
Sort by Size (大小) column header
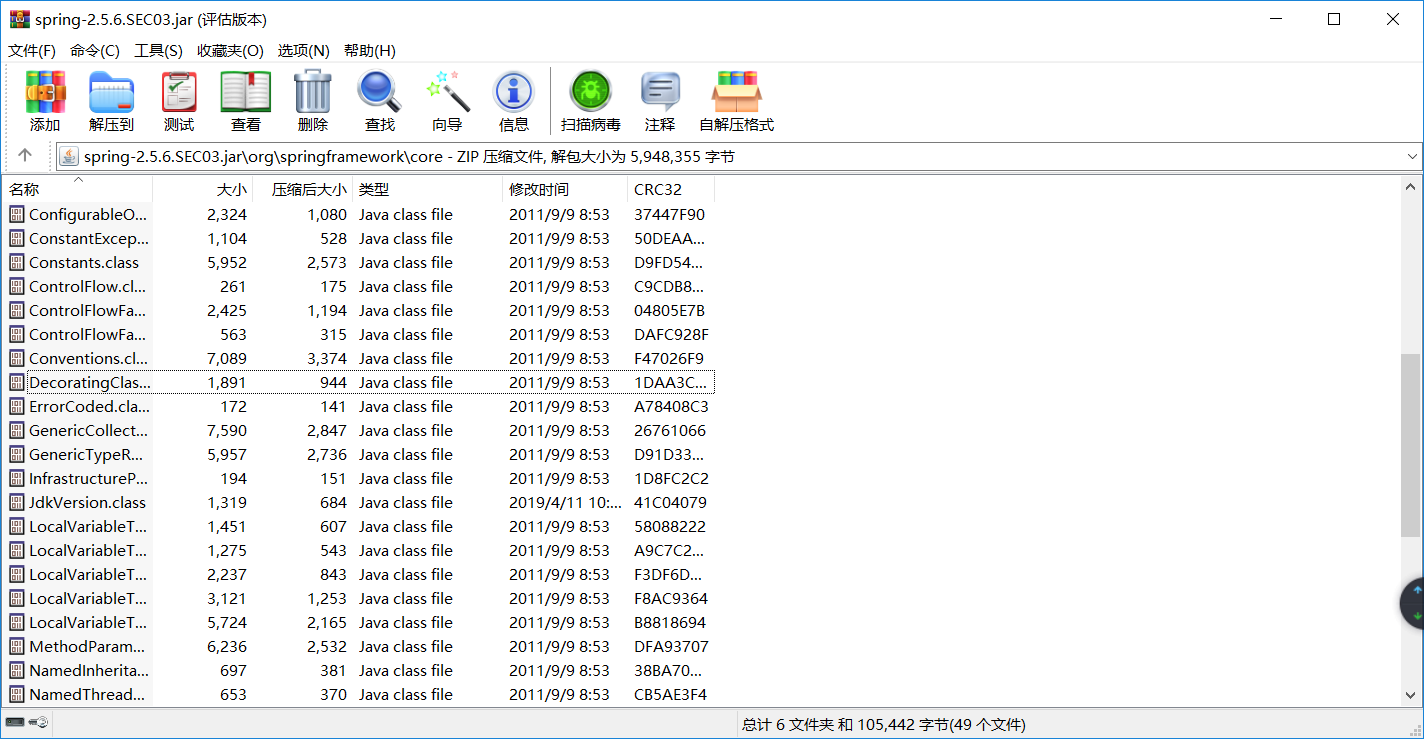coord(203,189)
